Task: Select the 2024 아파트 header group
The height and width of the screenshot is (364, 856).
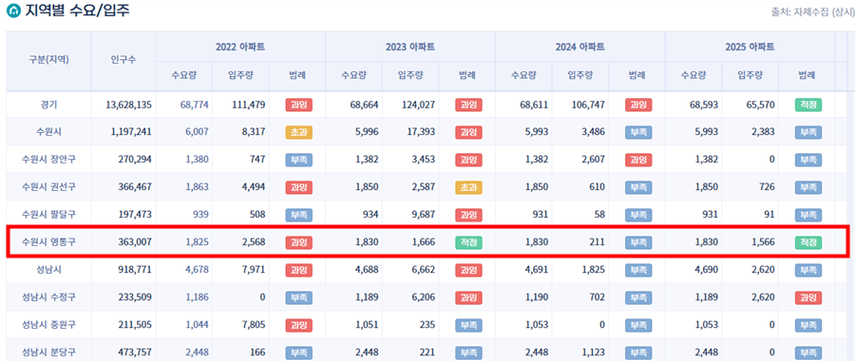Action: 580,47
